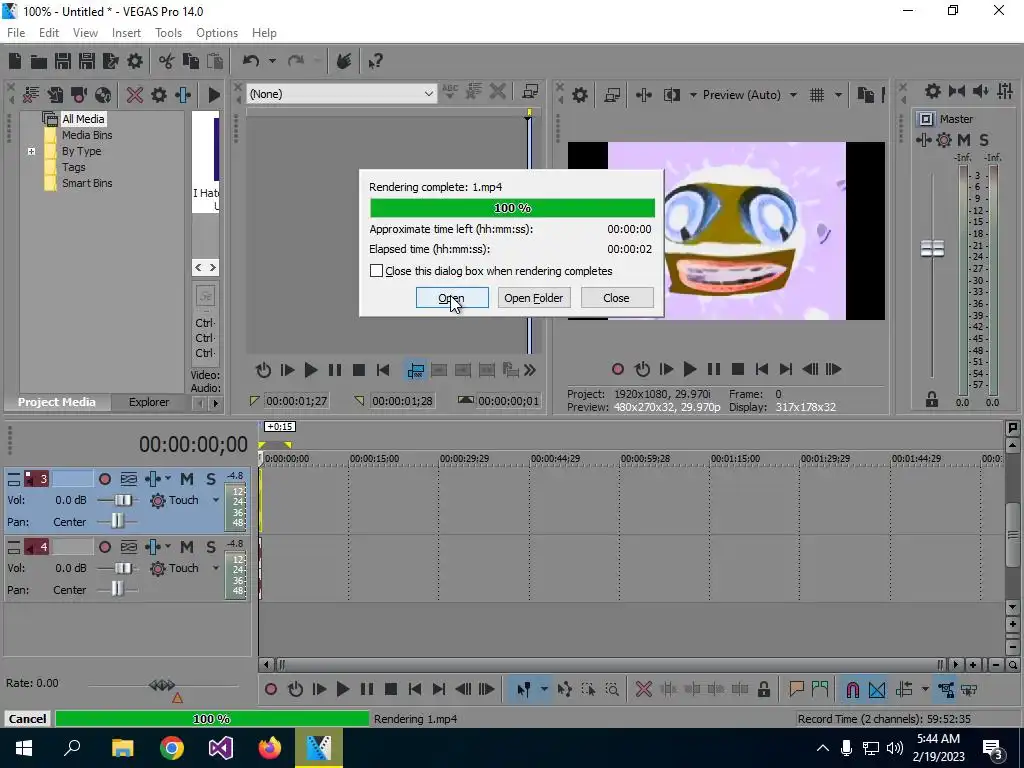Expand the By Type media bin

[31, 152]
